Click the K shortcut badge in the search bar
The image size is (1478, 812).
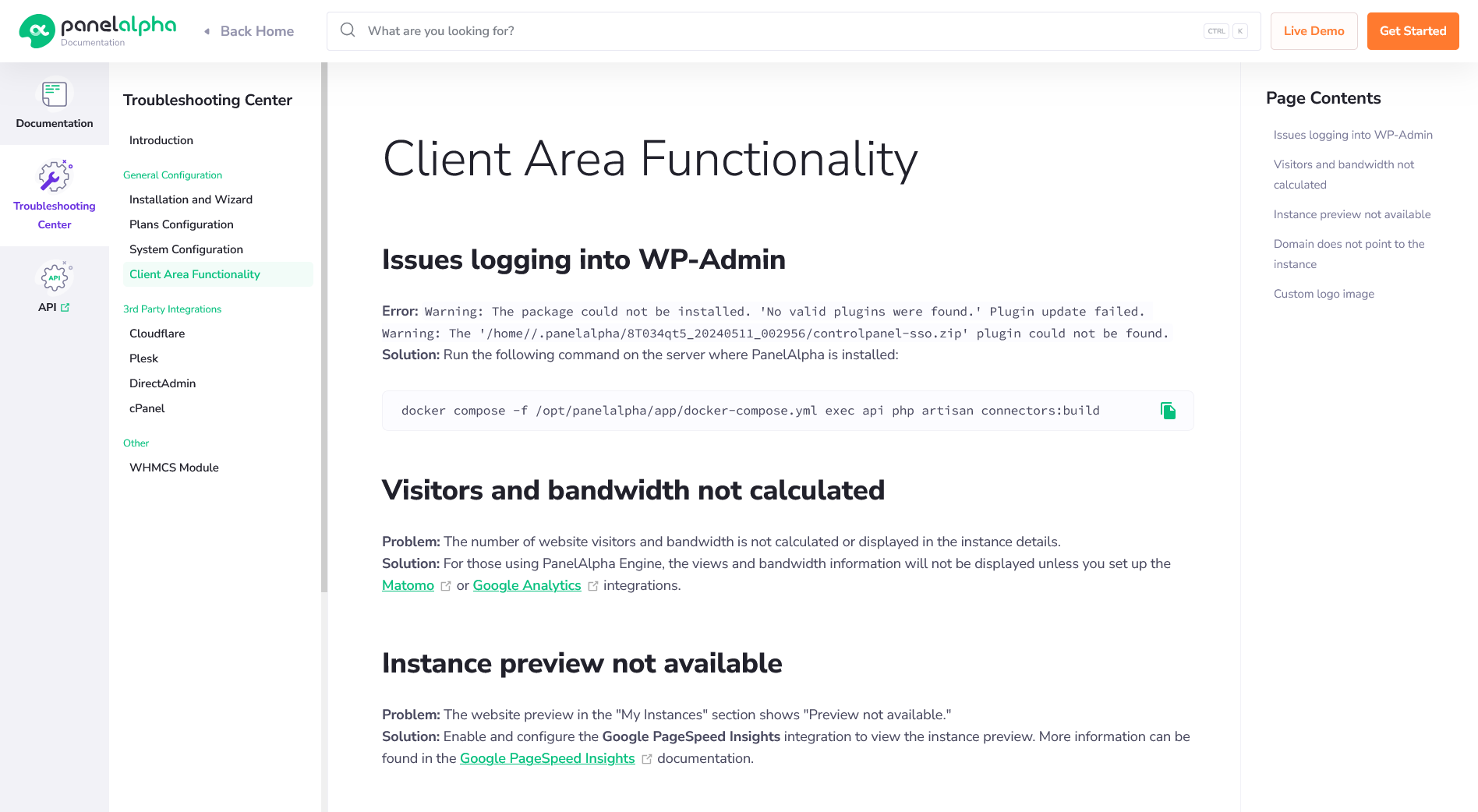(x=1240, y=31)
